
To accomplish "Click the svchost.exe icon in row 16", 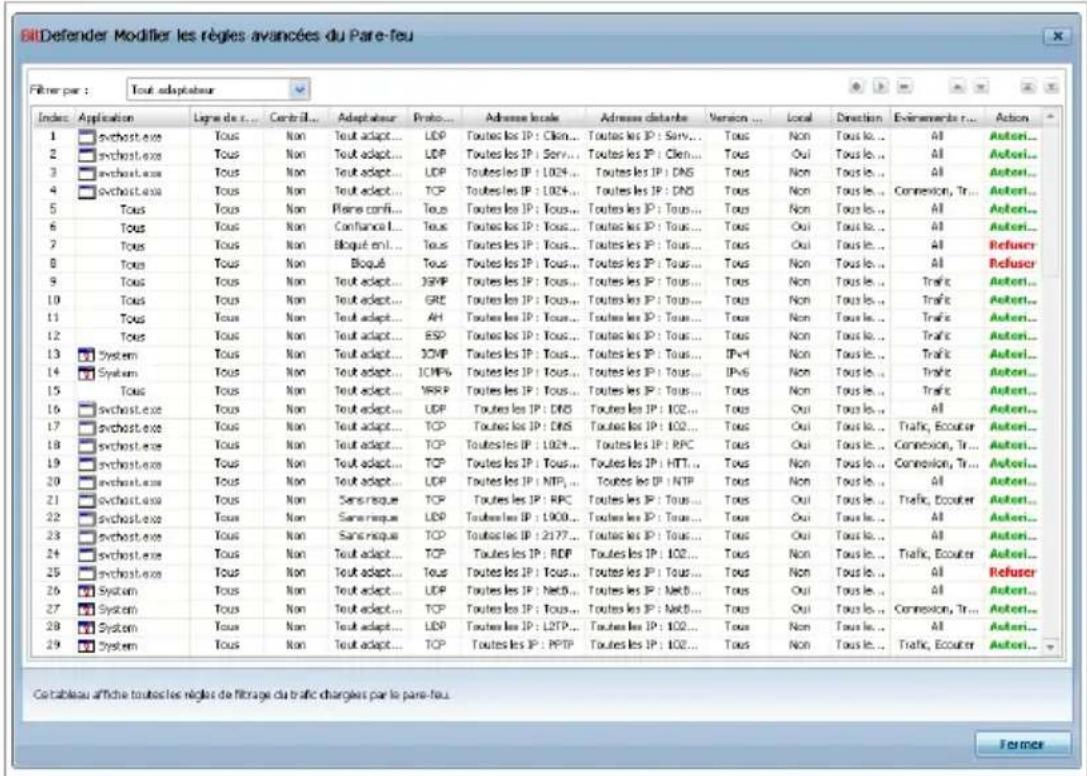I will (87, 409).
